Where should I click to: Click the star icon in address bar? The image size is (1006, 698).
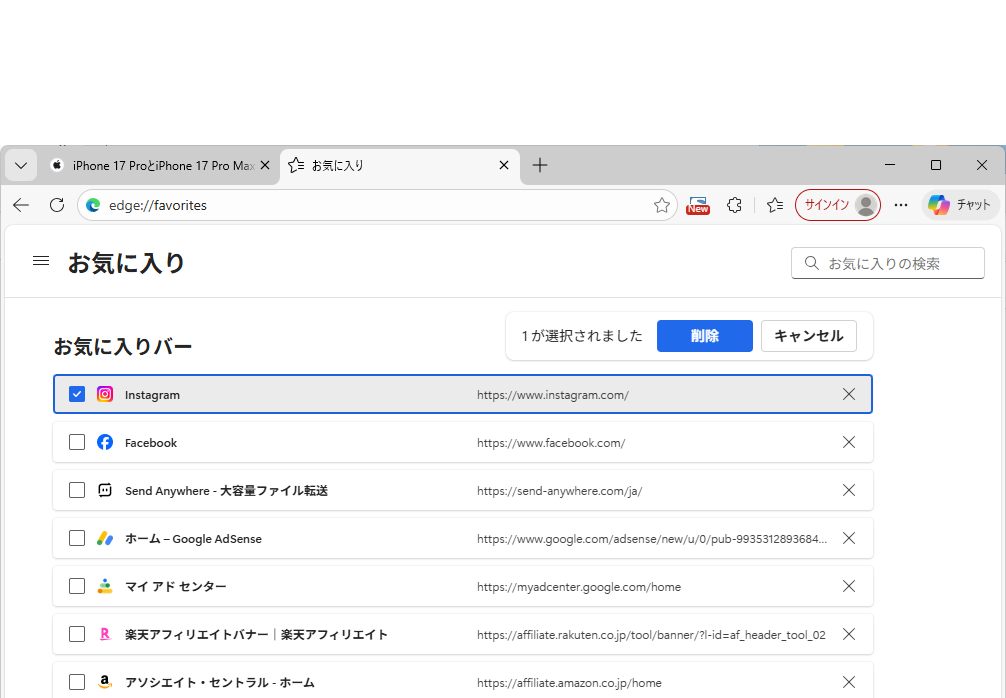point(662,205)
